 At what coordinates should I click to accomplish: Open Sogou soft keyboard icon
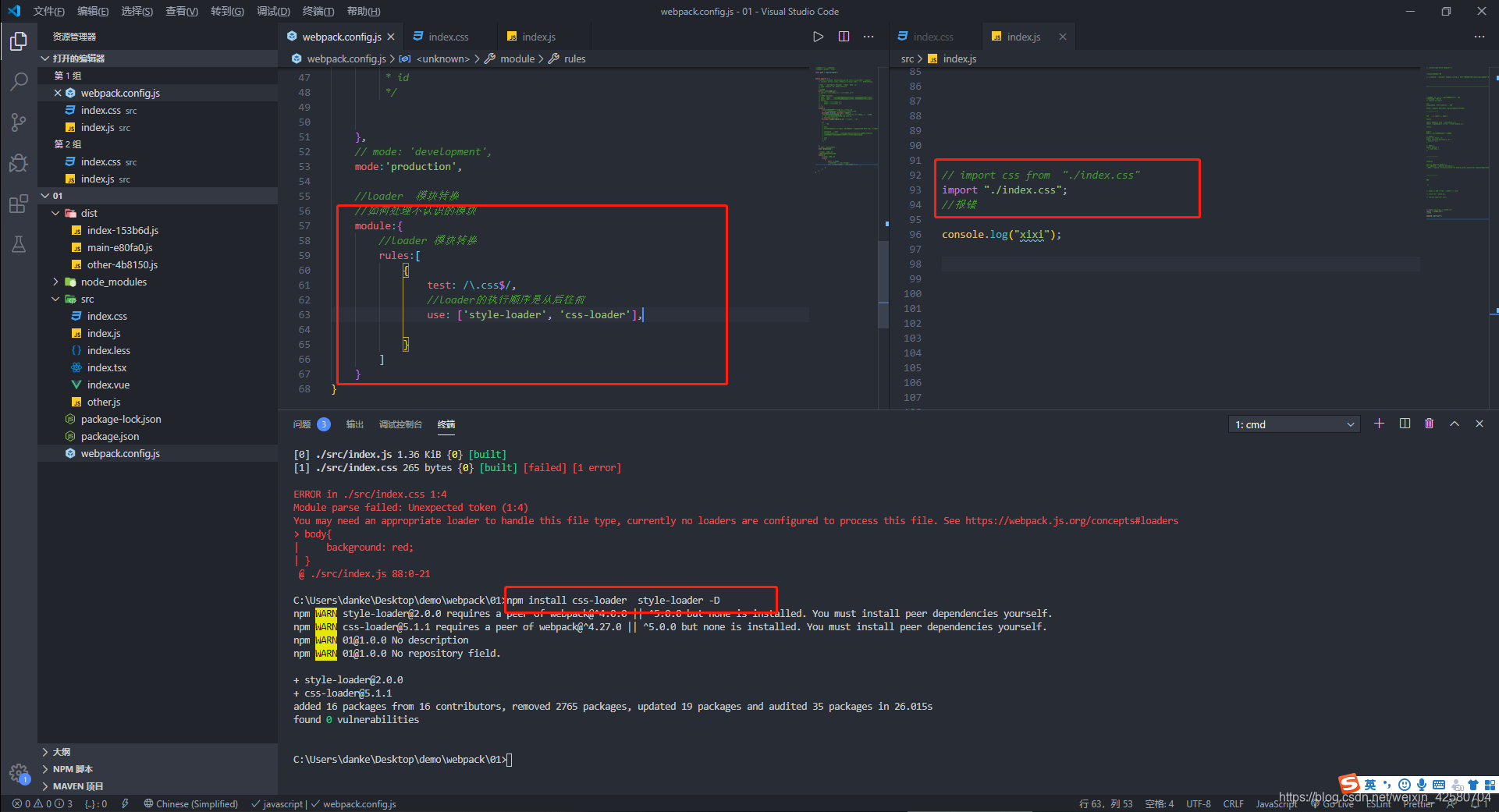pos(1439,785)
